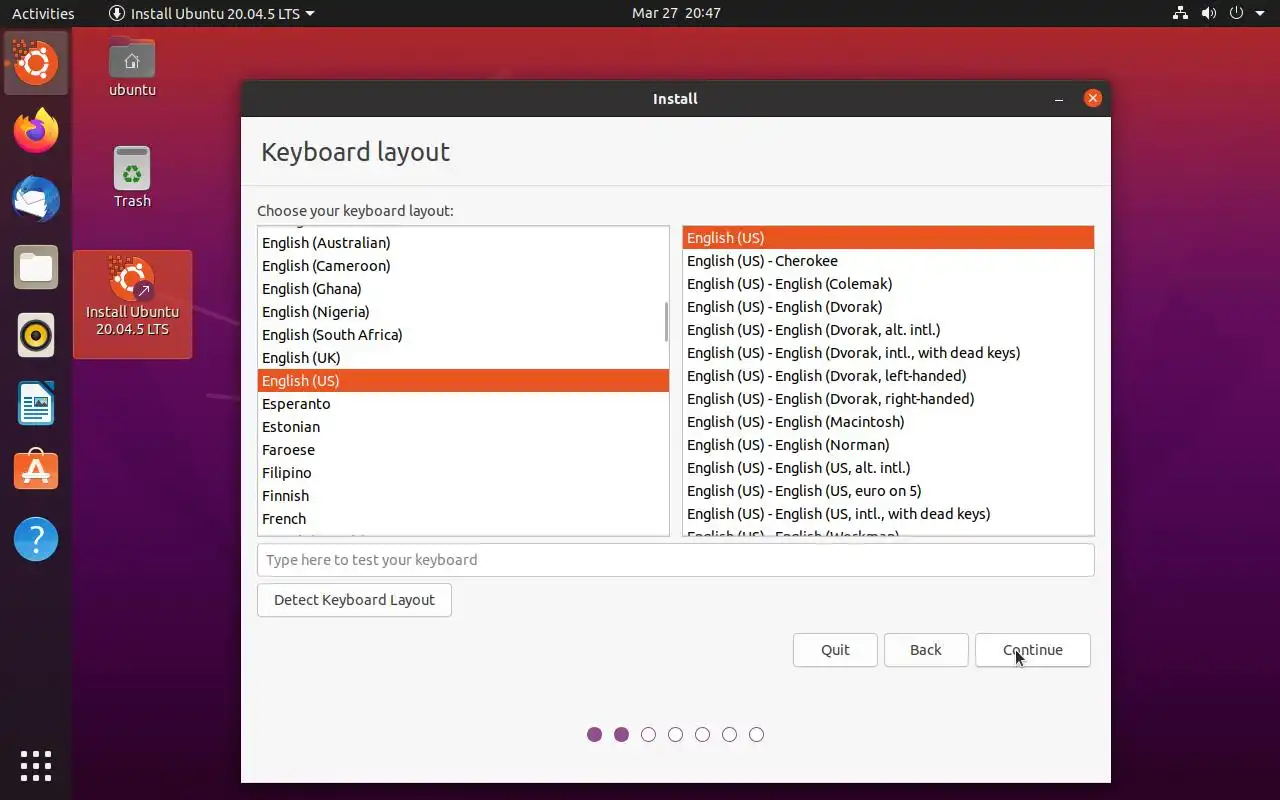Close the Install window
The image size is (1280, 800).
(1093, 98)
